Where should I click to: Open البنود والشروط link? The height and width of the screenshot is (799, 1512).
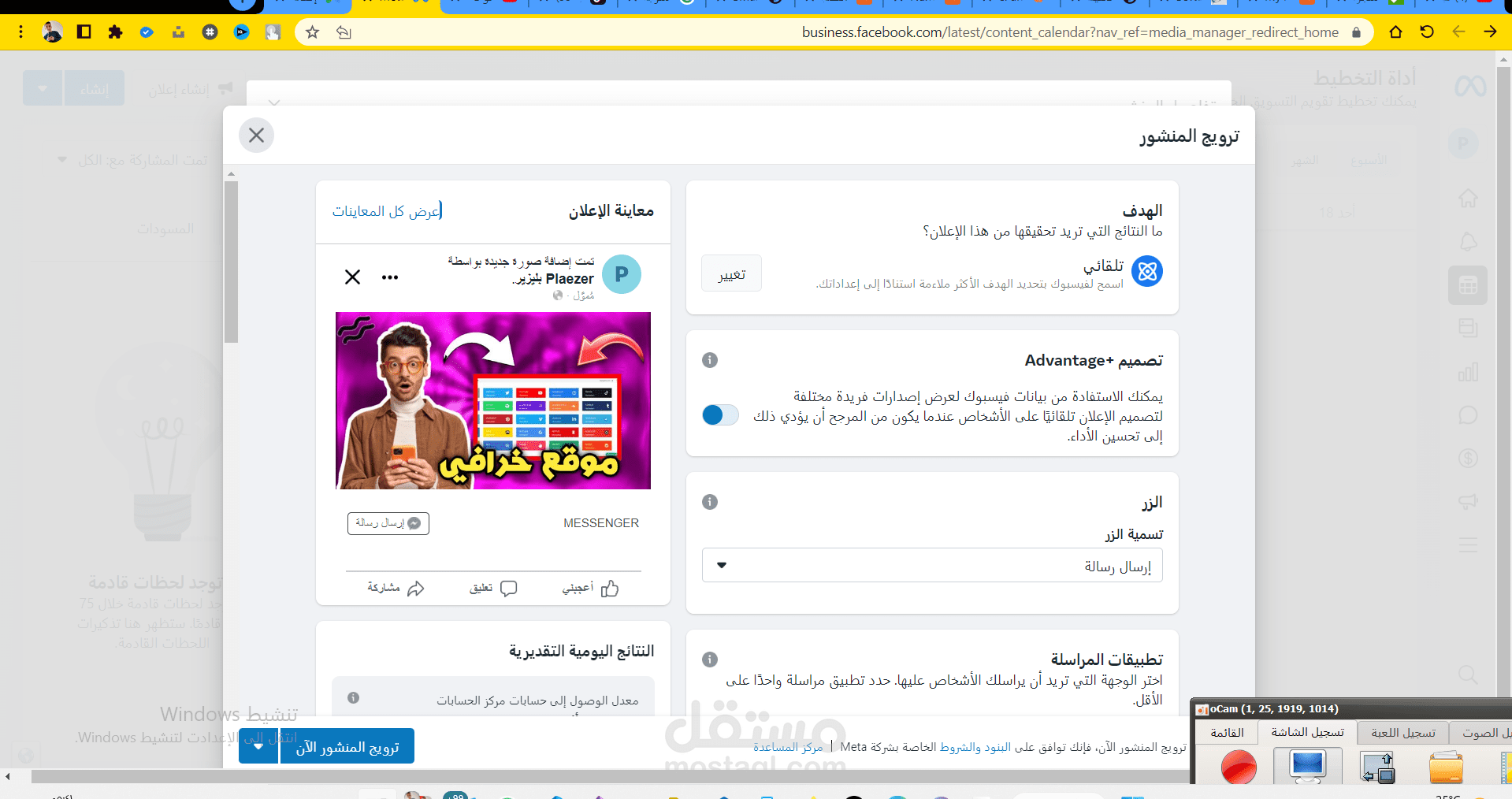(975, 747)
